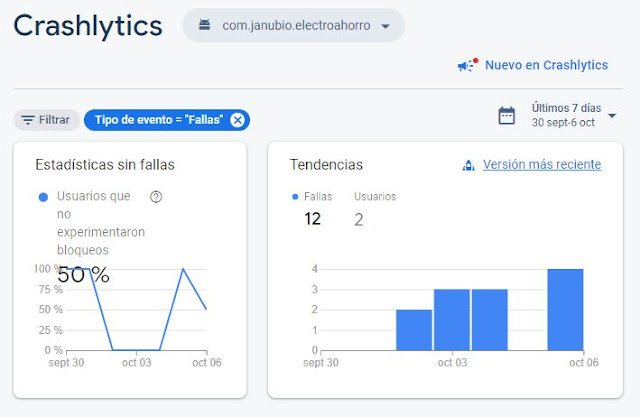Click the 30 sept-6 oct date range text

point(563,122)
